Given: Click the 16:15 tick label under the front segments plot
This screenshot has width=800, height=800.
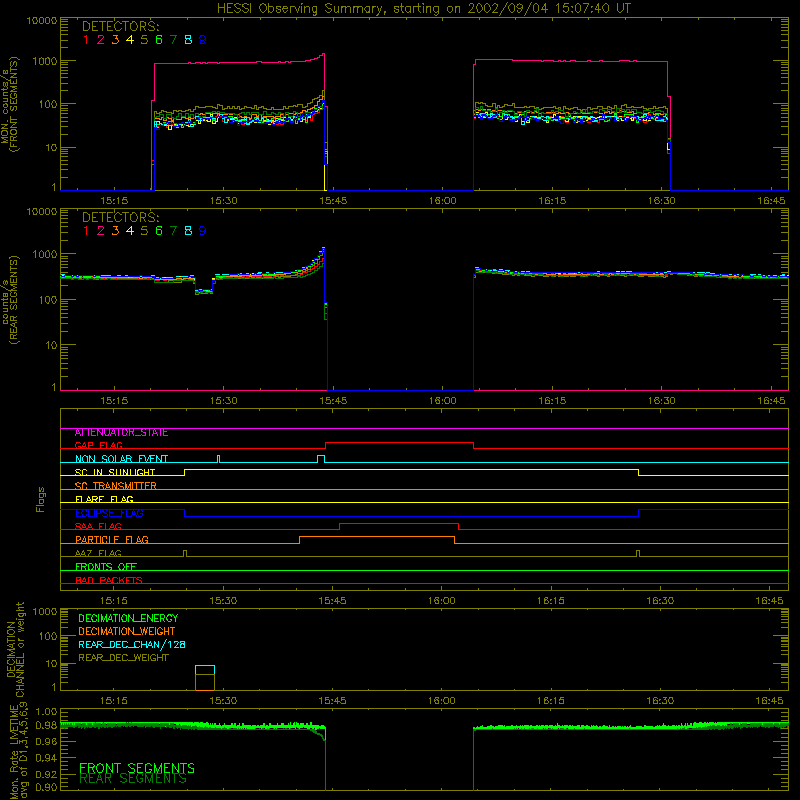Looking at the screenshot, I should 552,201.
